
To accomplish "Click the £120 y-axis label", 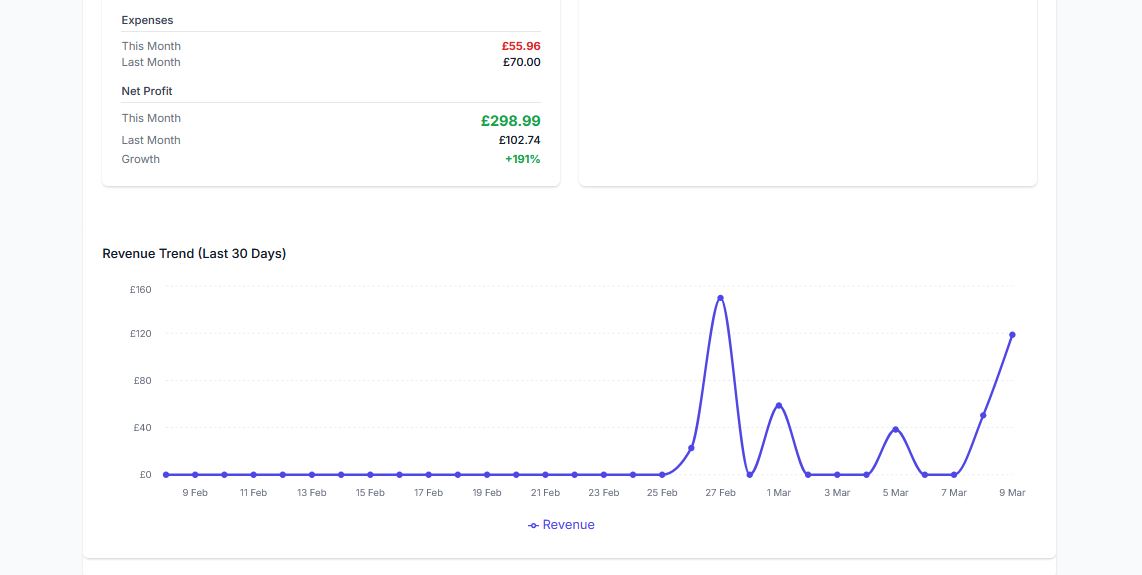I will click(141, 334).
